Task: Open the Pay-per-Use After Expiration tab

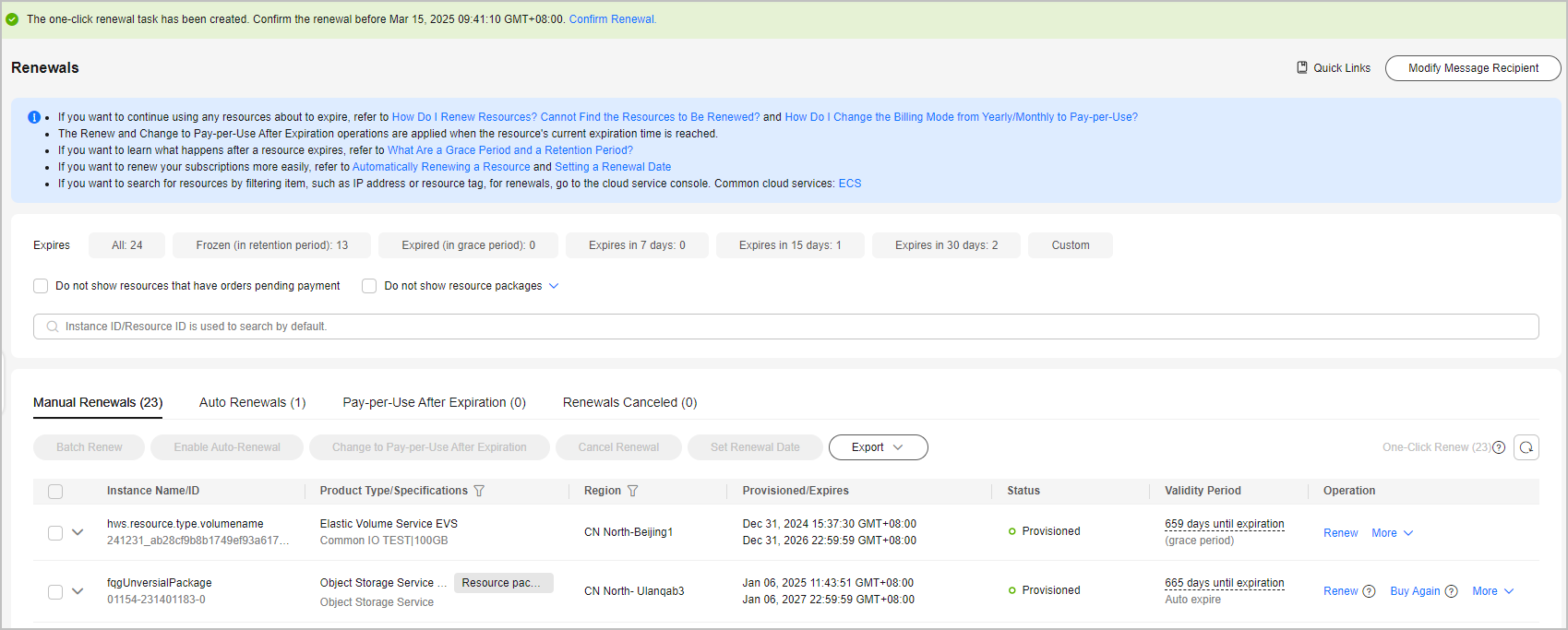Action: tap(434, 402)
